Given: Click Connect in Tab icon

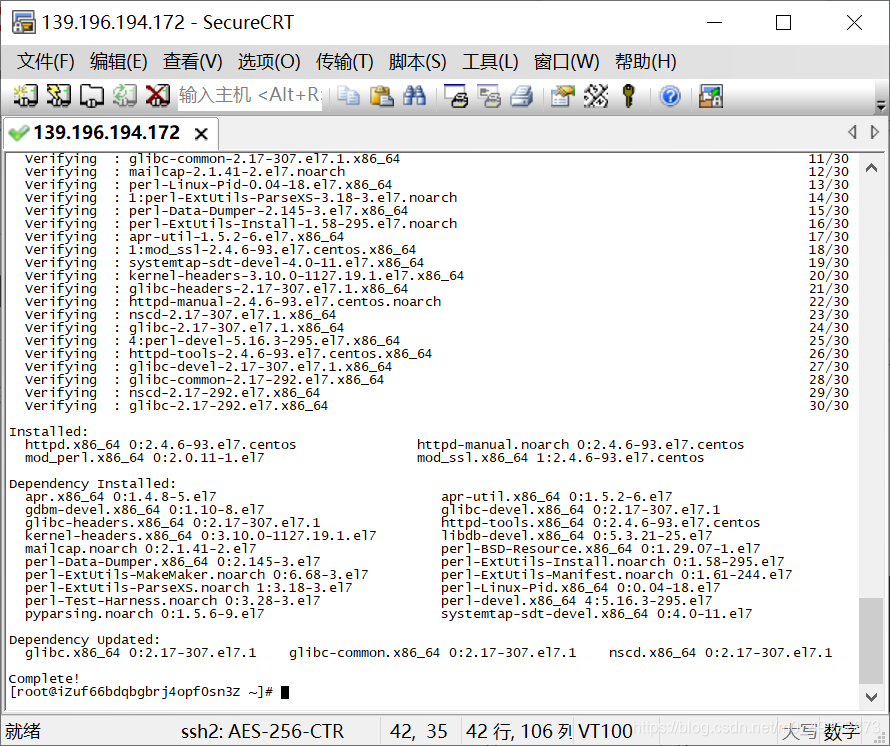Looking at the screenshot, I should (x=91, y=96).
